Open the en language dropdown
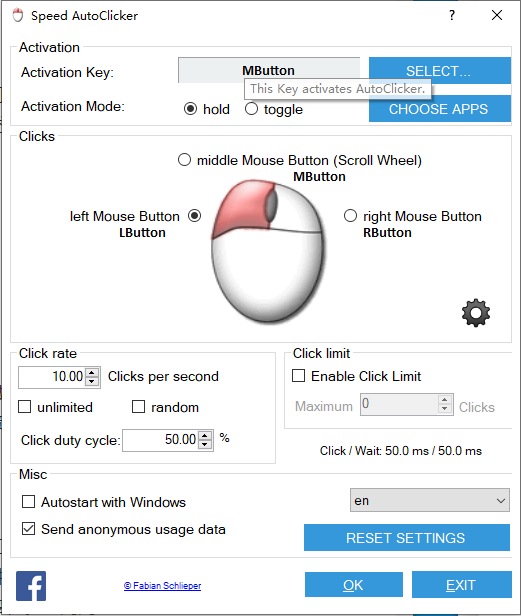The height and width of the screenshot is (616, 521). [430, 500]
